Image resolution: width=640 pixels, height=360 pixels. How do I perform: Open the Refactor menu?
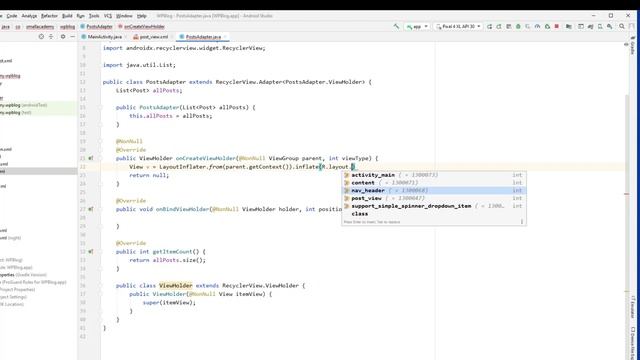point(49,16)
